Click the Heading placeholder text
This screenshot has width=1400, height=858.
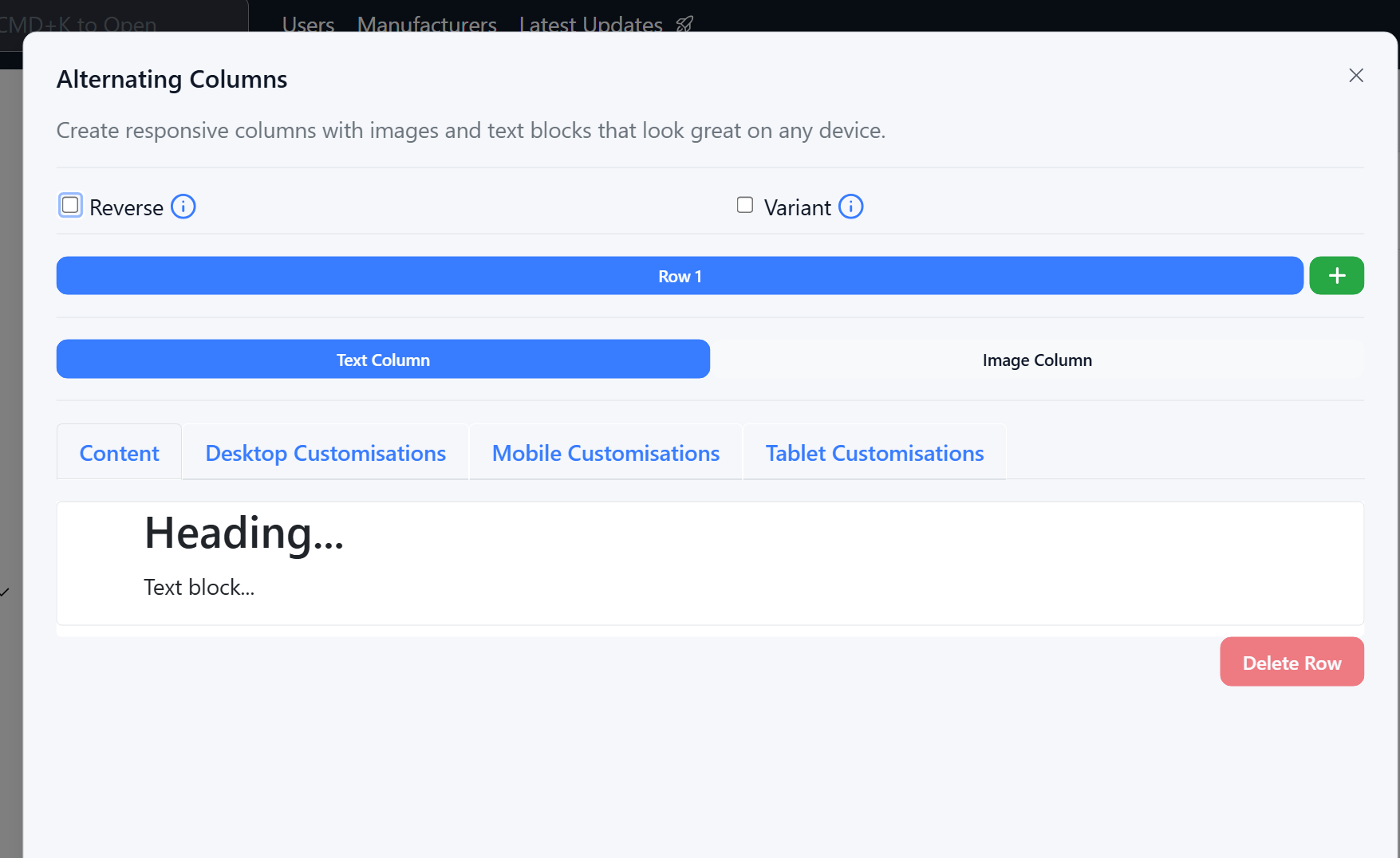[x=244, y=533]
